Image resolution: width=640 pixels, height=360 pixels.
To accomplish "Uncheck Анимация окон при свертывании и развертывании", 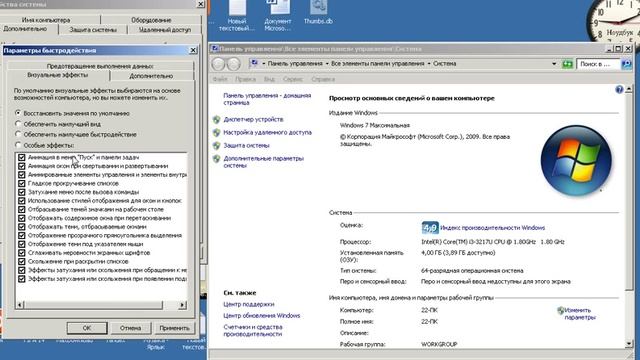I will coord(22,166).
